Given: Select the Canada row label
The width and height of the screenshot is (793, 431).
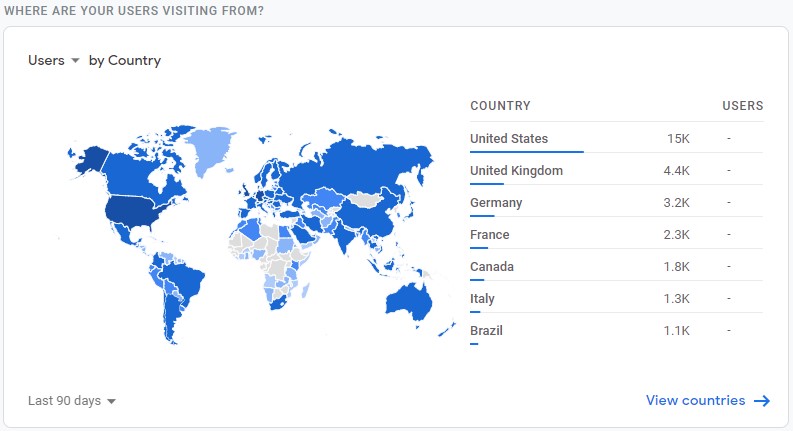Looking at the screenshot, I should click(492, 266).
